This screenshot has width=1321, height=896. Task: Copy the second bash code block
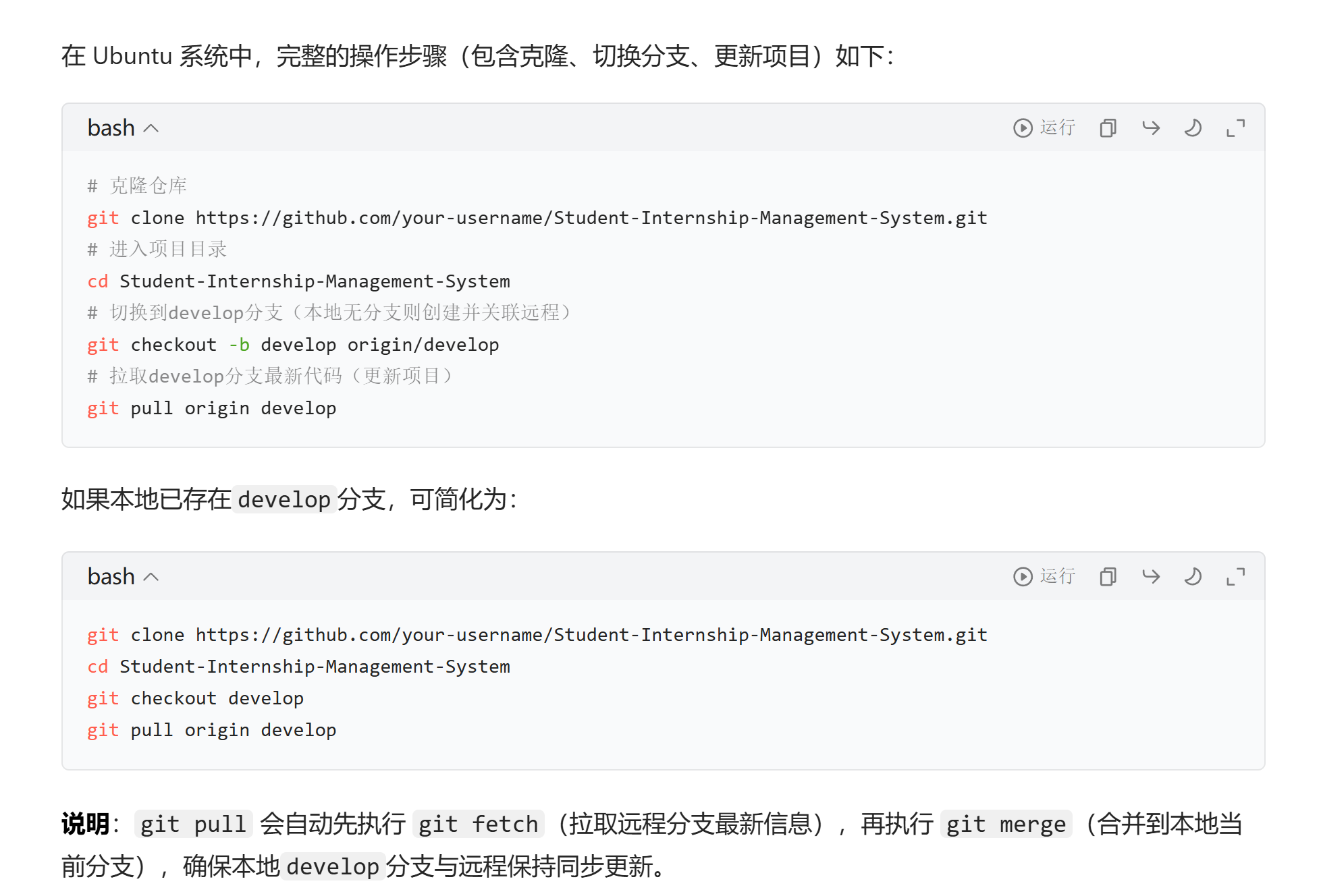pos(1108,576)
